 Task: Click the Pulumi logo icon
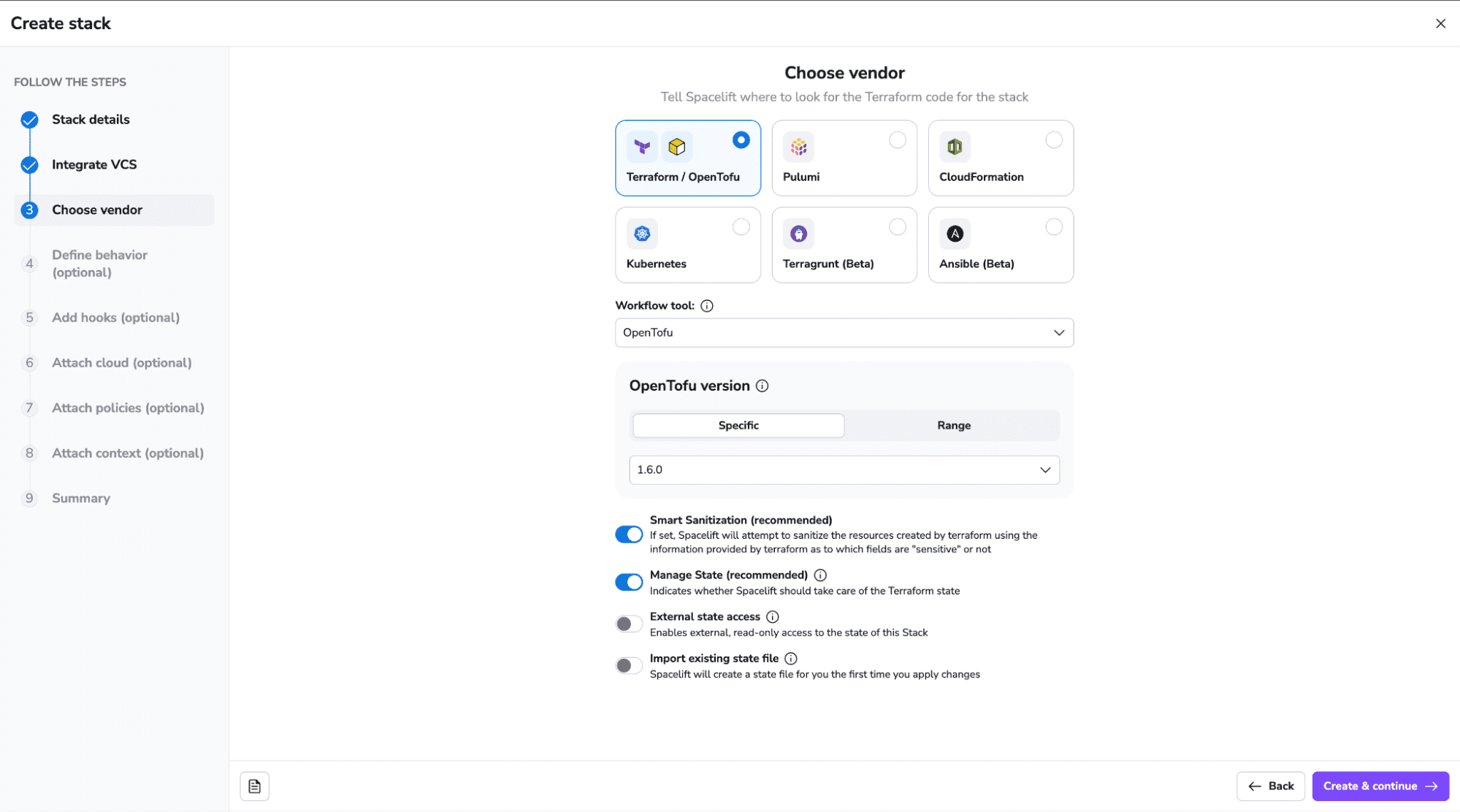coord(798,147)
